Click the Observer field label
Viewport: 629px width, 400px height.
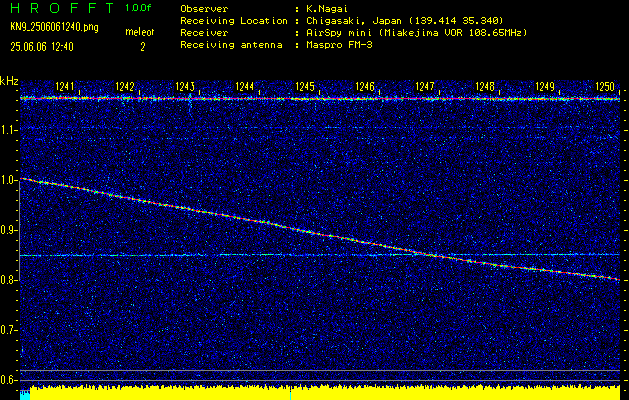coord(204,9)
